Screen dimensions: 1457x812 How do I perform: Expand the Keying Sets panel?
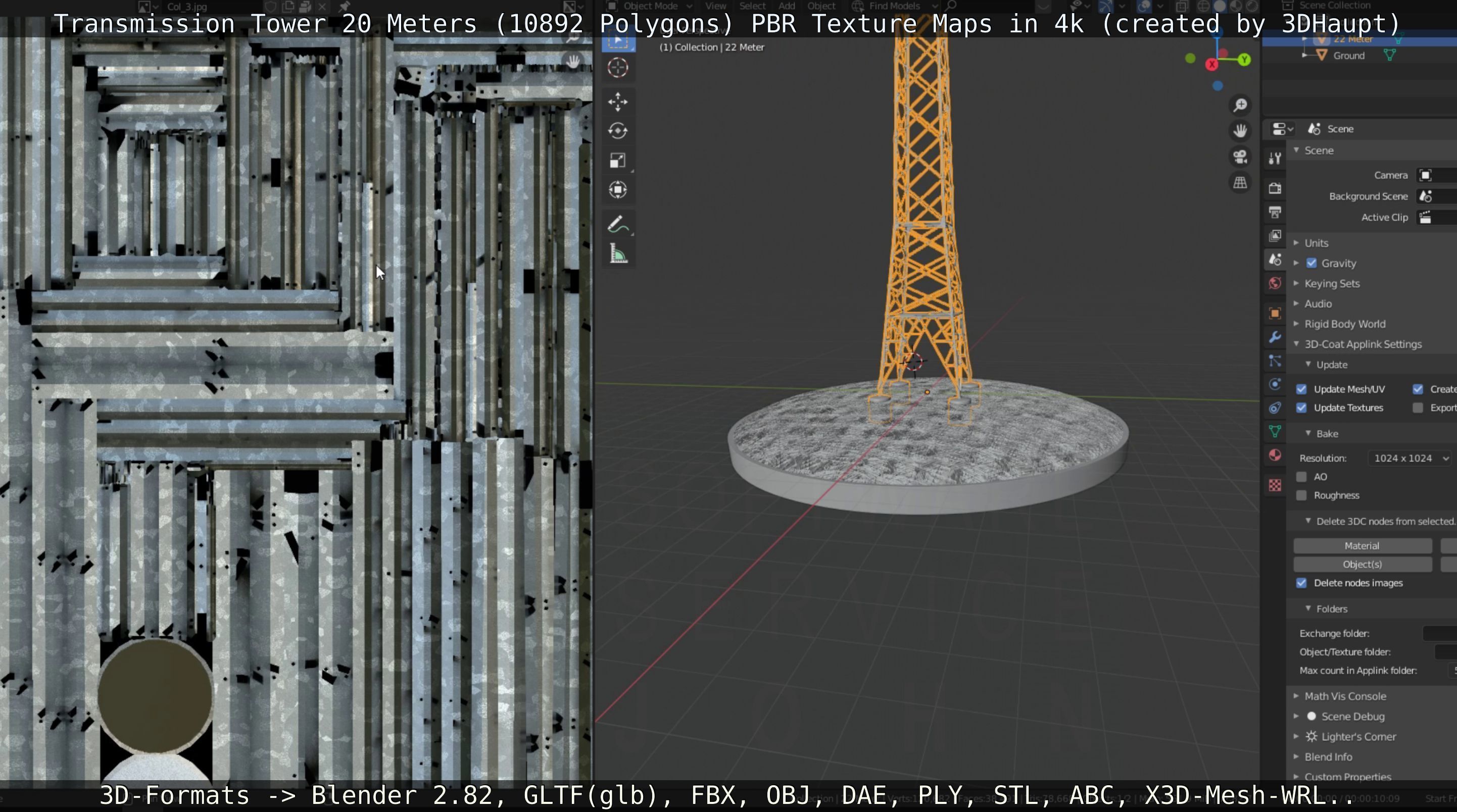point(1332,283)
